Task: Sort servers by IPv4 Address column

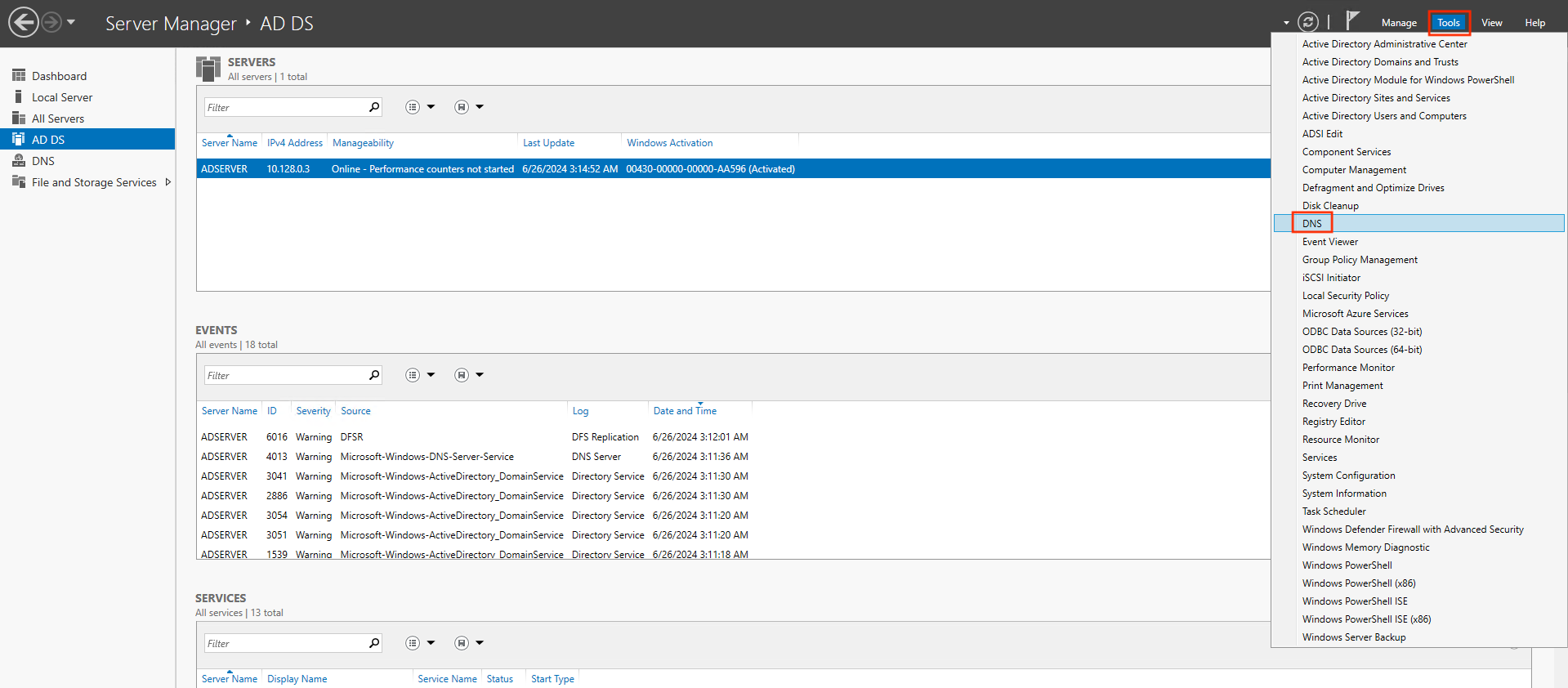Action: pyautogui.click(x=295, y=143)
